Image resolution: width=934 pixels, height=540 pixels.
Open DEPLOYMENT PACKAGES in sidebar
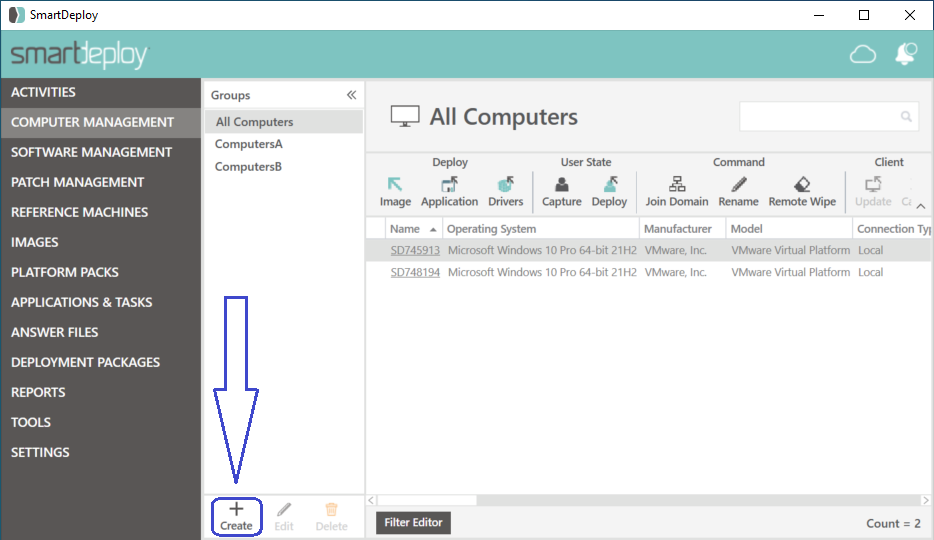tap(101, 362)
